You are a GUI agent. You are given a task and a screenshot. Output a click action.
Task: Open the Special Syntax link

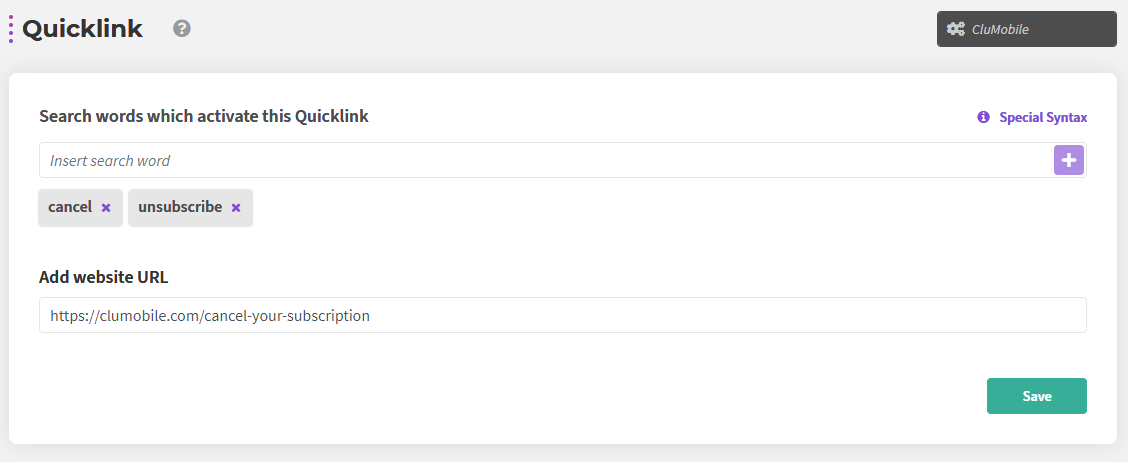[x=1042, y=117]
